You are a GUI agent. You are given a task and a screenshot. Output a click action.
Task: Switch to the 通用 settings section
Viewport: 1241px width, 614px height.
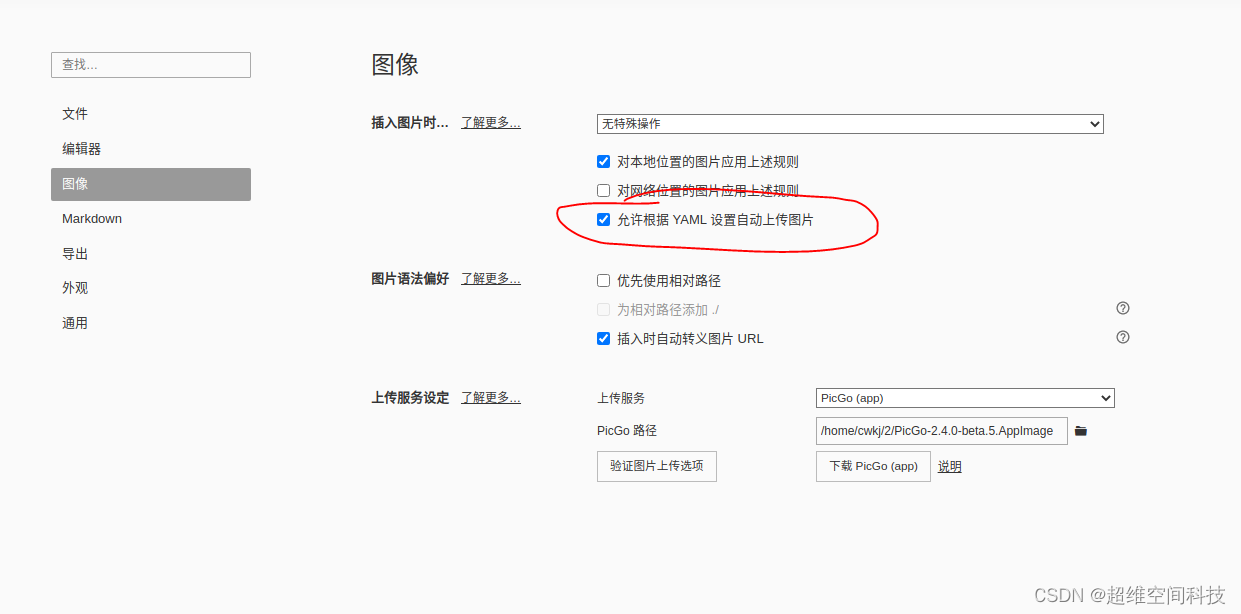coord(75,322)
